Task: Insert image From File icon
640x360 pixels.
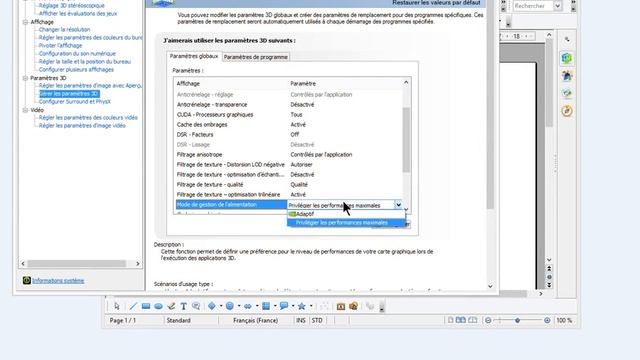Action: pyautogui.click(x=353, y=306)
